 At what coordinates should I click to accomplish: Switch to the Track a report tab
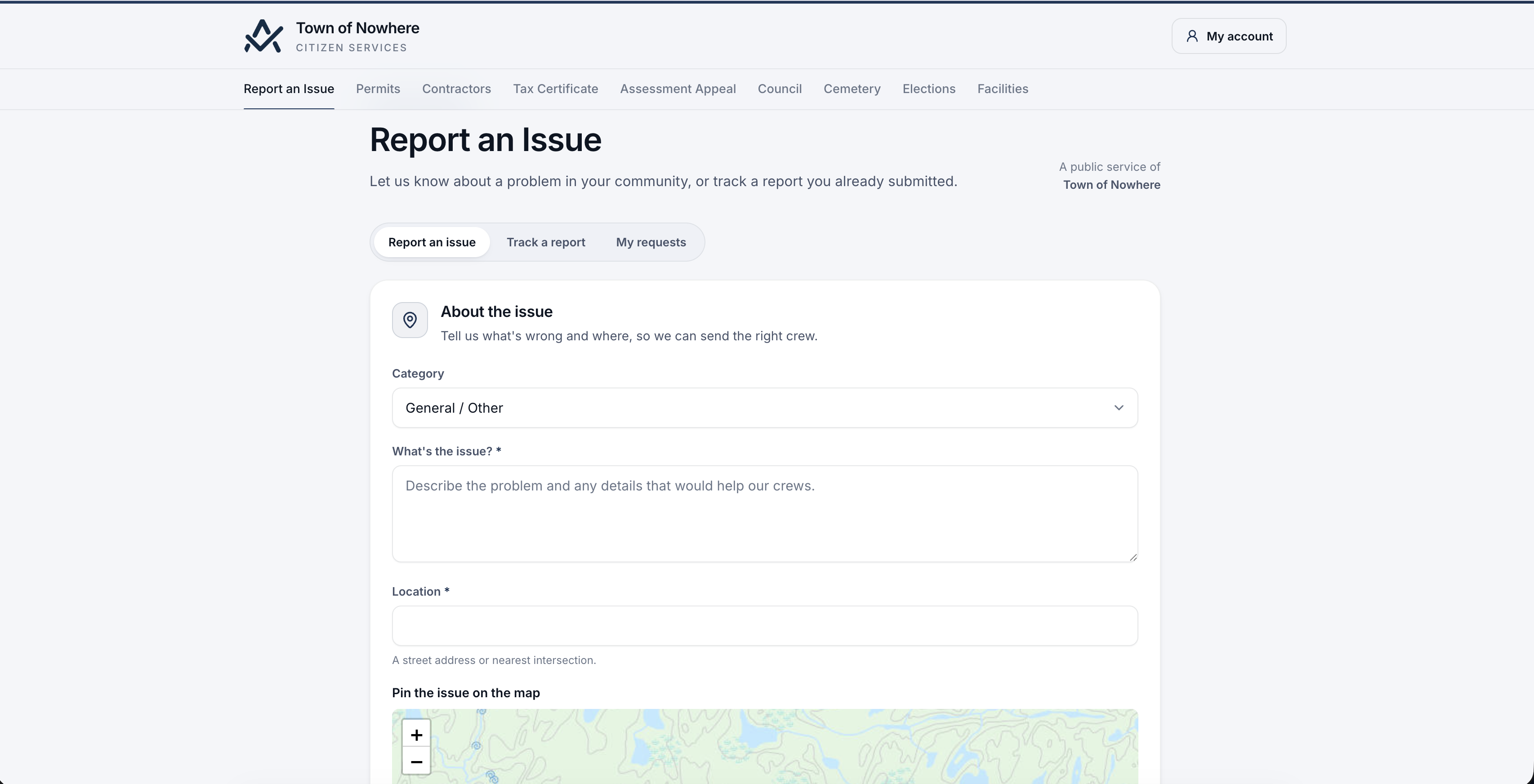click(545, 242)
